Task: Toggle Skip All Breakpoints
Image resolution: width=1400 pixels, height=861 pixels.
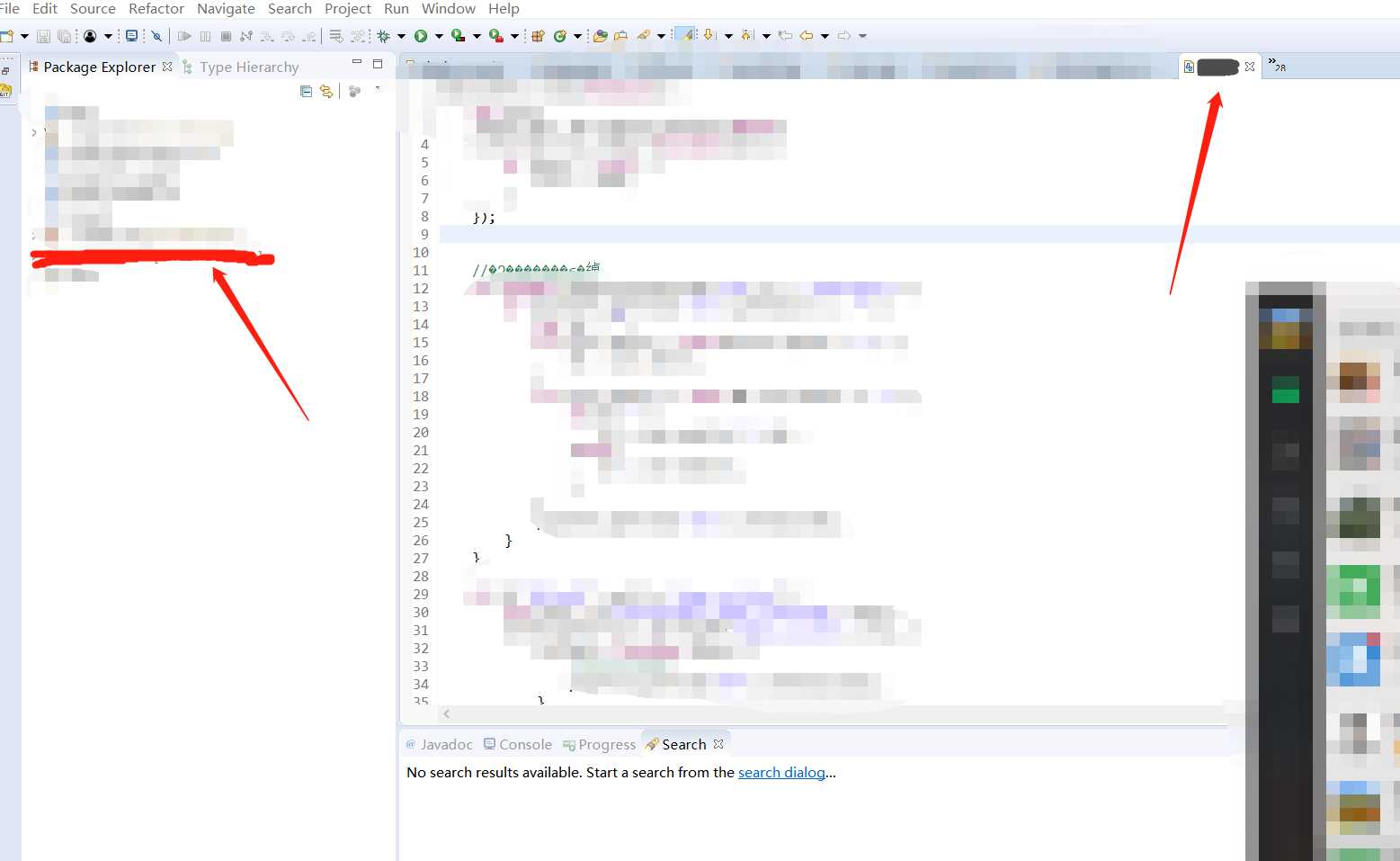Action: coord(156,36)
